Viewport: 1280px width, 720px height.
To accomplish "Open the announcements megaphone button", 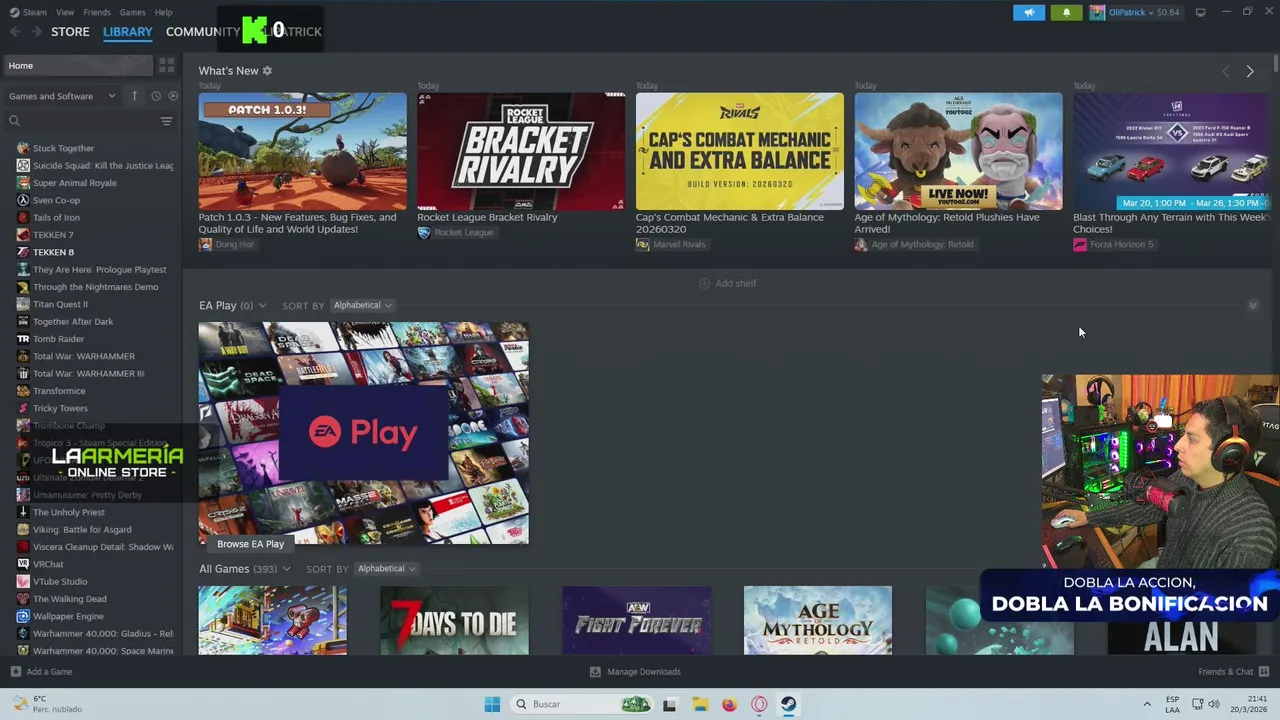I will coord(1029,12).
